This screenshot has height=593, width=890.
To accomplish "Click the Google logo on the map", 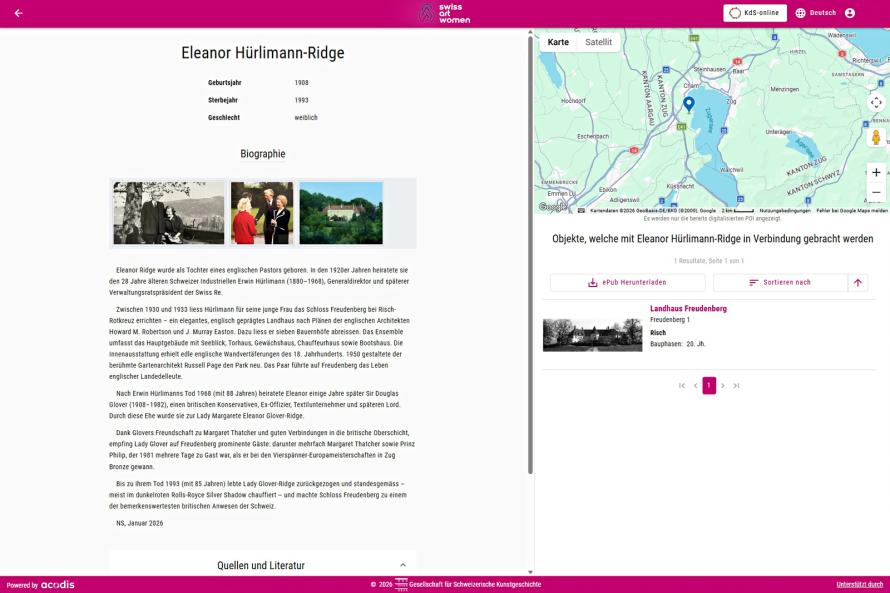I will [x=552, y=207].
